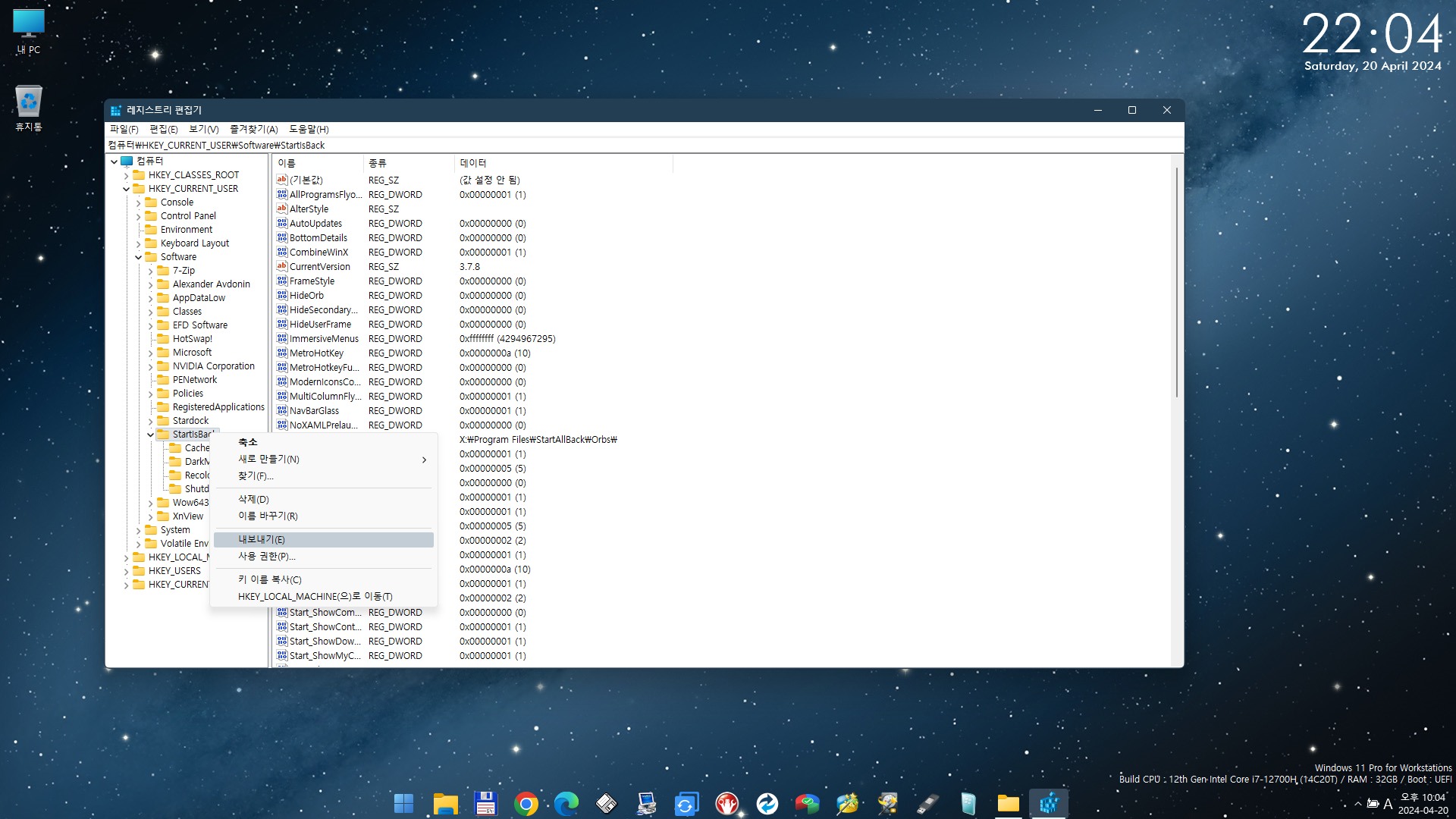Click the AllProgramsFlyo... DWORD value icon

(282, 194)
